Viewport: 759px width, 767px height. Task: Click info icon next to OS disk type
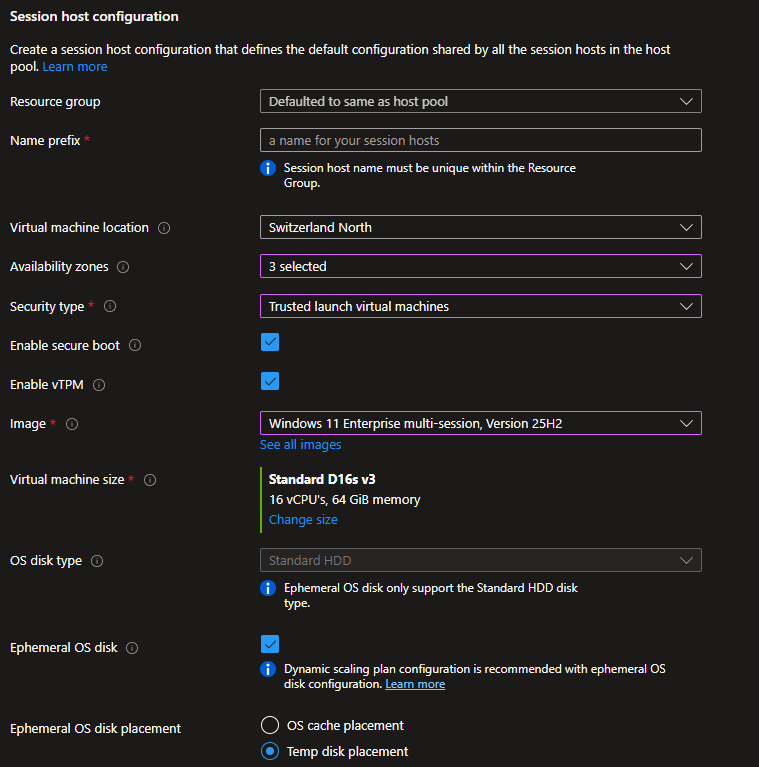(x=97, y=561)
